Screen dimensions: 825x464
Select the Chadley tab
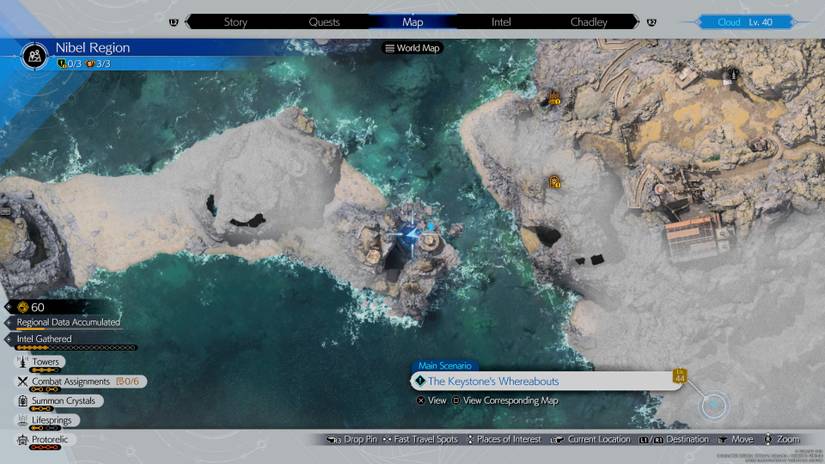click(x=589, y=21)
